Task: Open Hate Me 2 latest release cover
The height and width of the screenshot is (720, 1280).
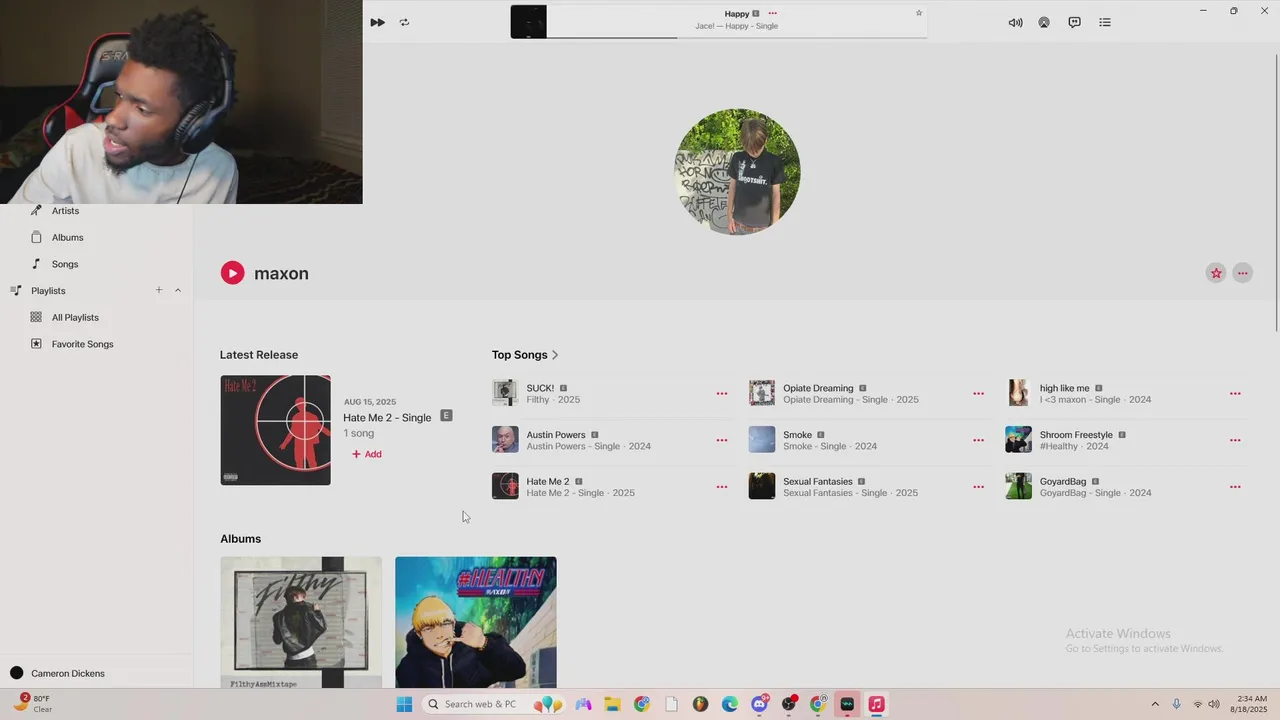Action: [x=275, y=430]
